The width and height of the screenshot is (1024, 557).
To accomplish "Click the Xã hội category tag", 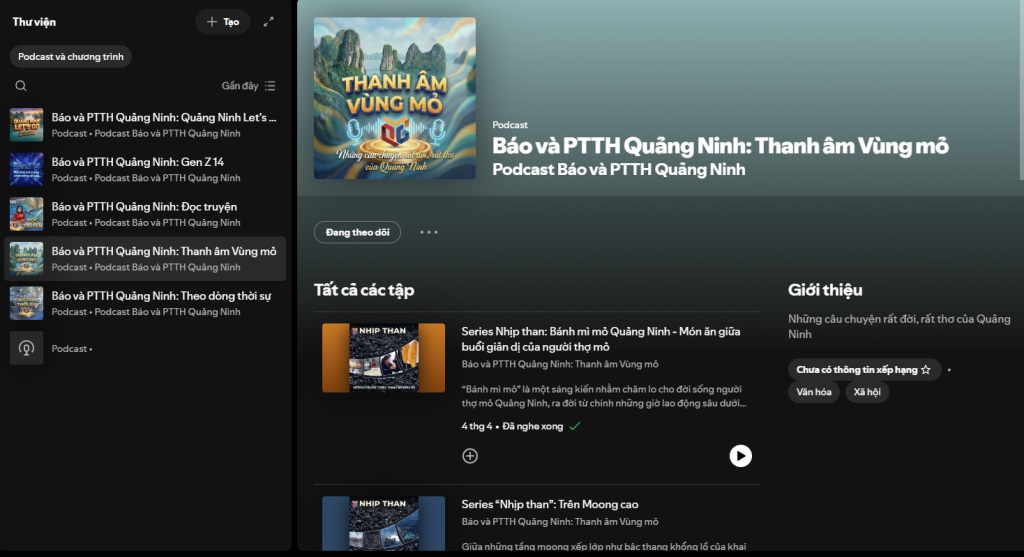I will pyautogui.click(x=867, y=392).
